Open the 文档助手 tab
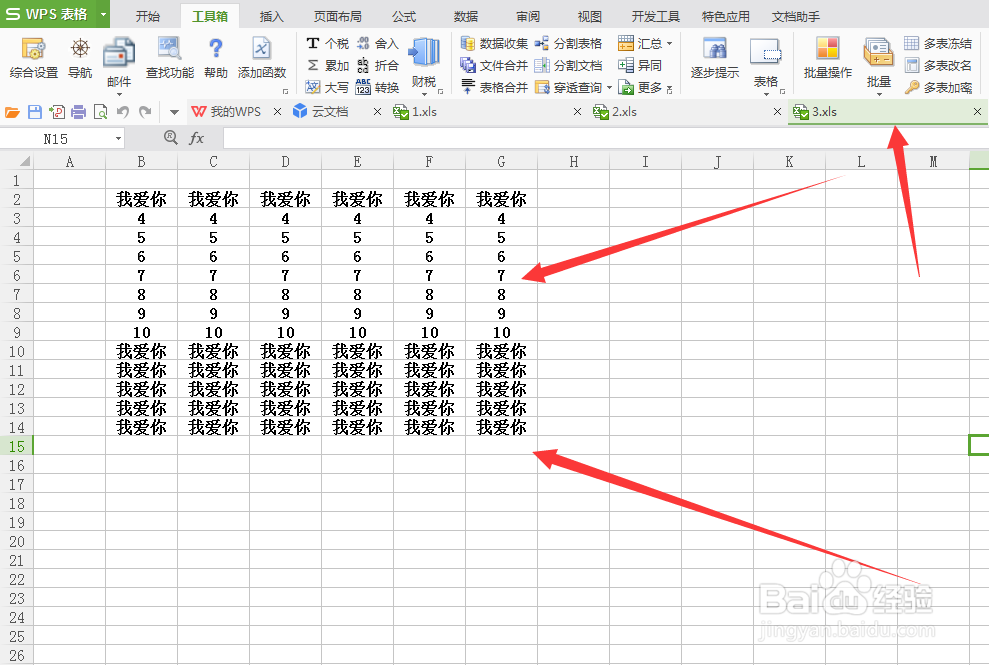Image resolution: width=989 pixels, height=665 pixels. 795,16
